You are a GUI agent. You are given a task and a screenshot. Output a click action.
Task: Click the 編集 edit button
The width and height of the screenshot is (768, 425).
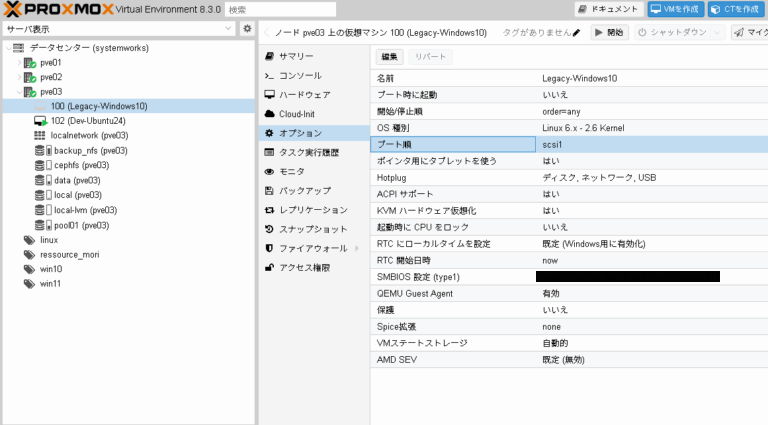coord(389,57)
